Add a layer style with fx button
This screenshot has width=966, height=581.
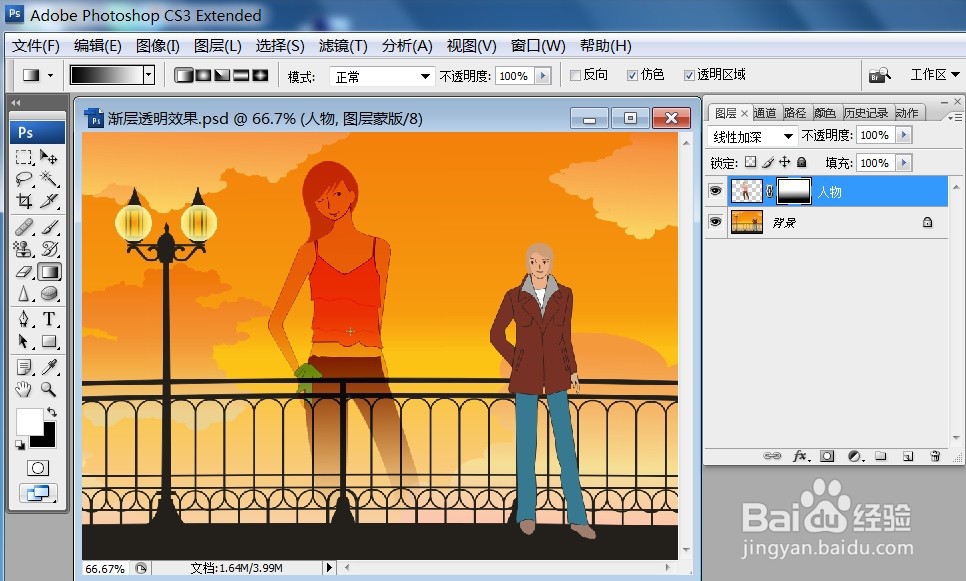(800, 456)
